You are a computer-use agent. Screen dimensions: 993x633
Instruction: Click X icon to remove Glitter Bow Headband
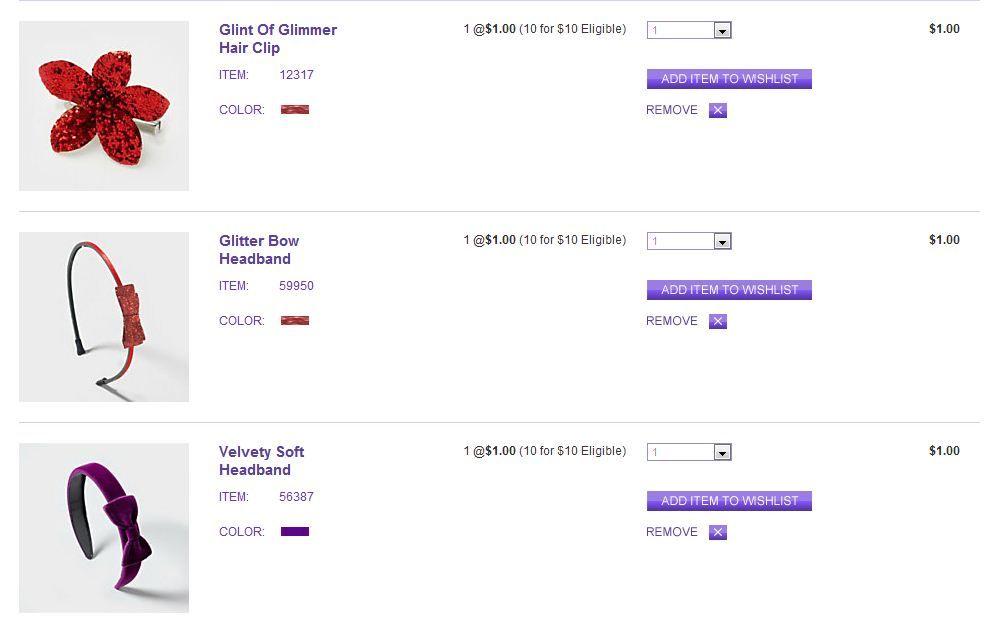pos(717,321)
